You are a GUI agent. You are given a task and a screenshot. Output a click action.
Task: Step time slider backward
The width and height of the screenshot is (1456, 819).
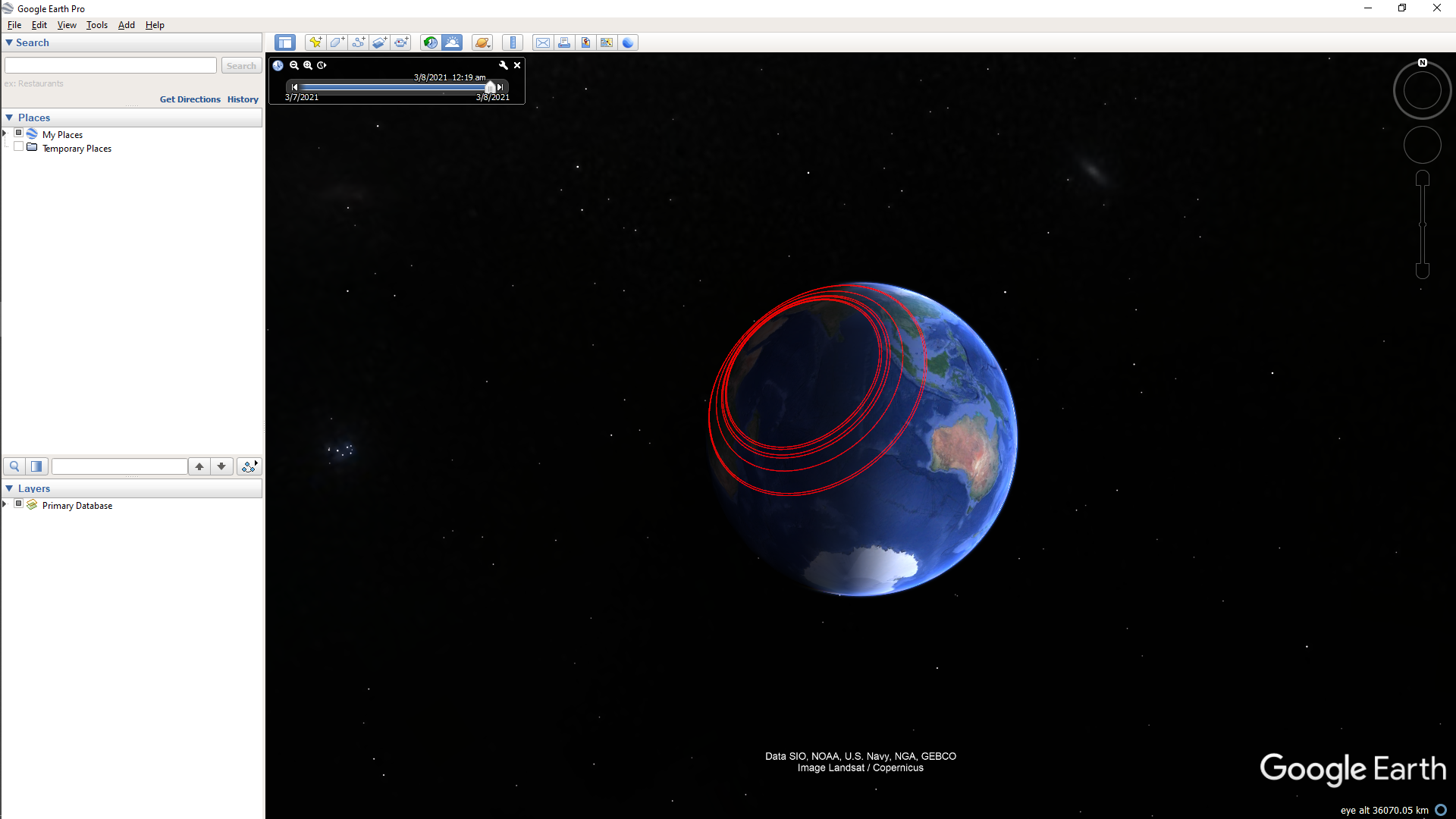pos(294,87)
